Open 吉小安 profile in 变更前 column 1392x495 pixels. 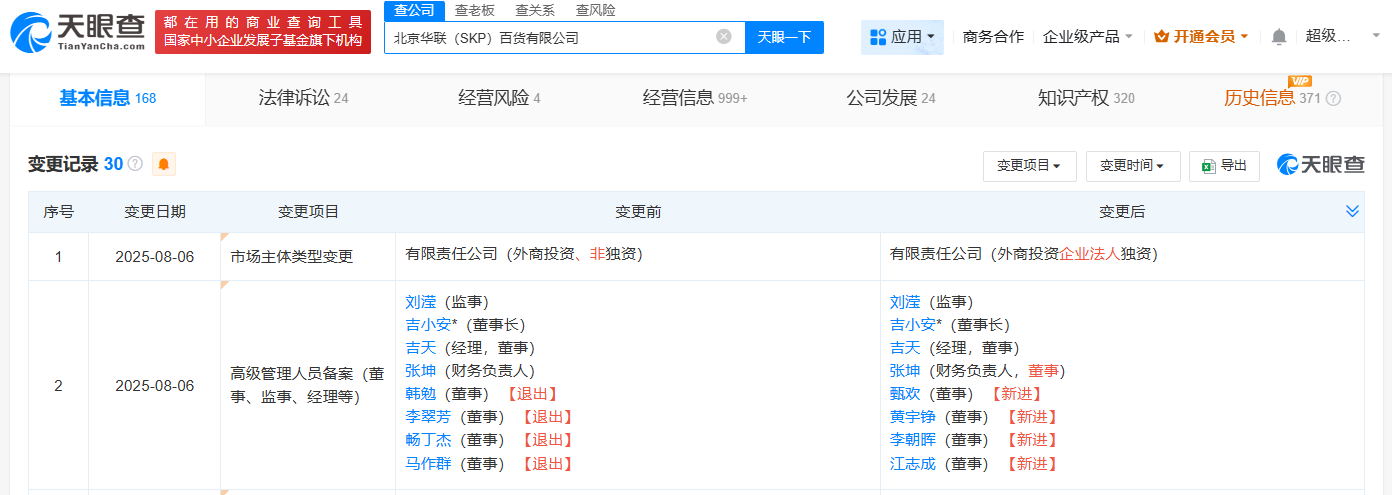tap(428, 325)
